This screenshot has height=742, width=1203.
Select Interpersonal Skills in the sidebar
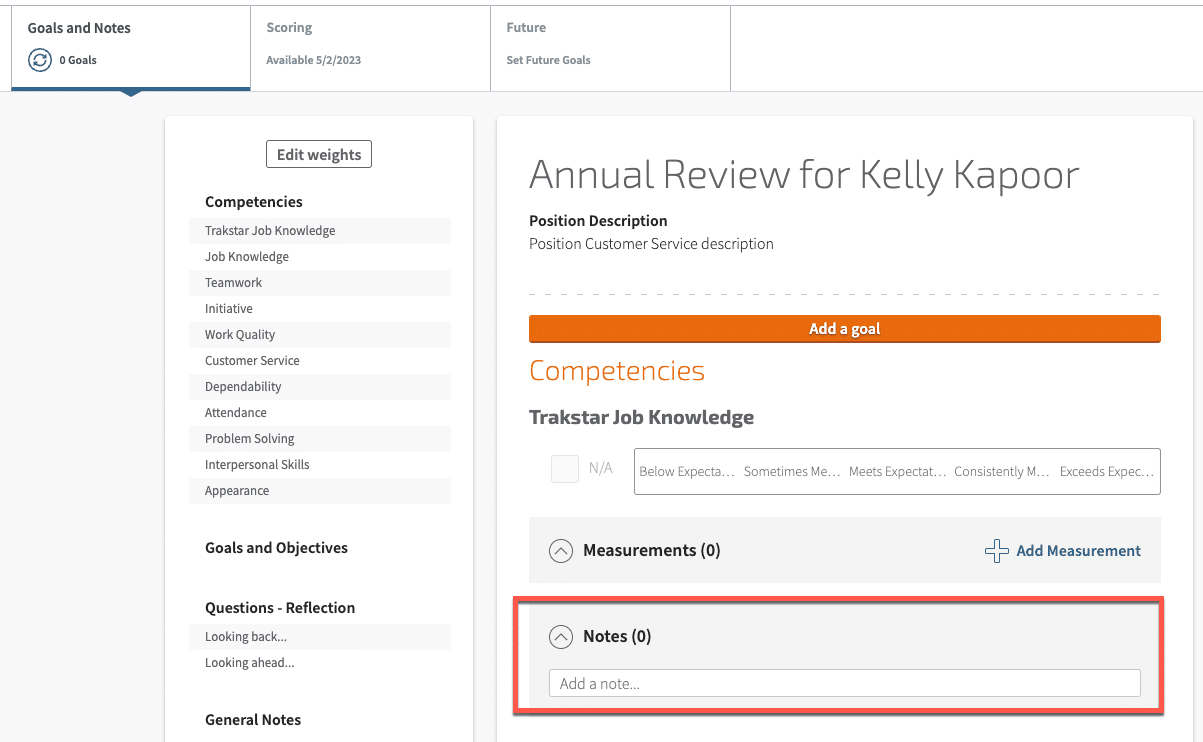(257, 465)
